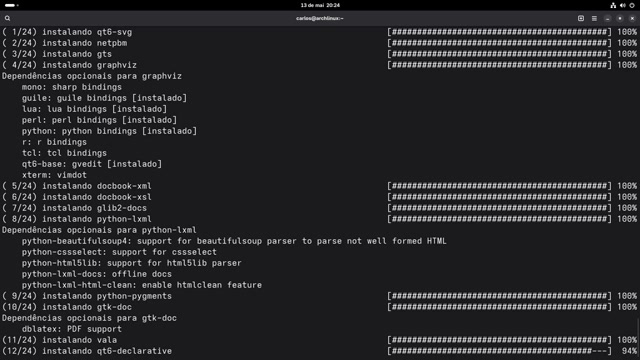
Task: Click the line "xterm: vimdot"
Action: [x=54, y=175]
